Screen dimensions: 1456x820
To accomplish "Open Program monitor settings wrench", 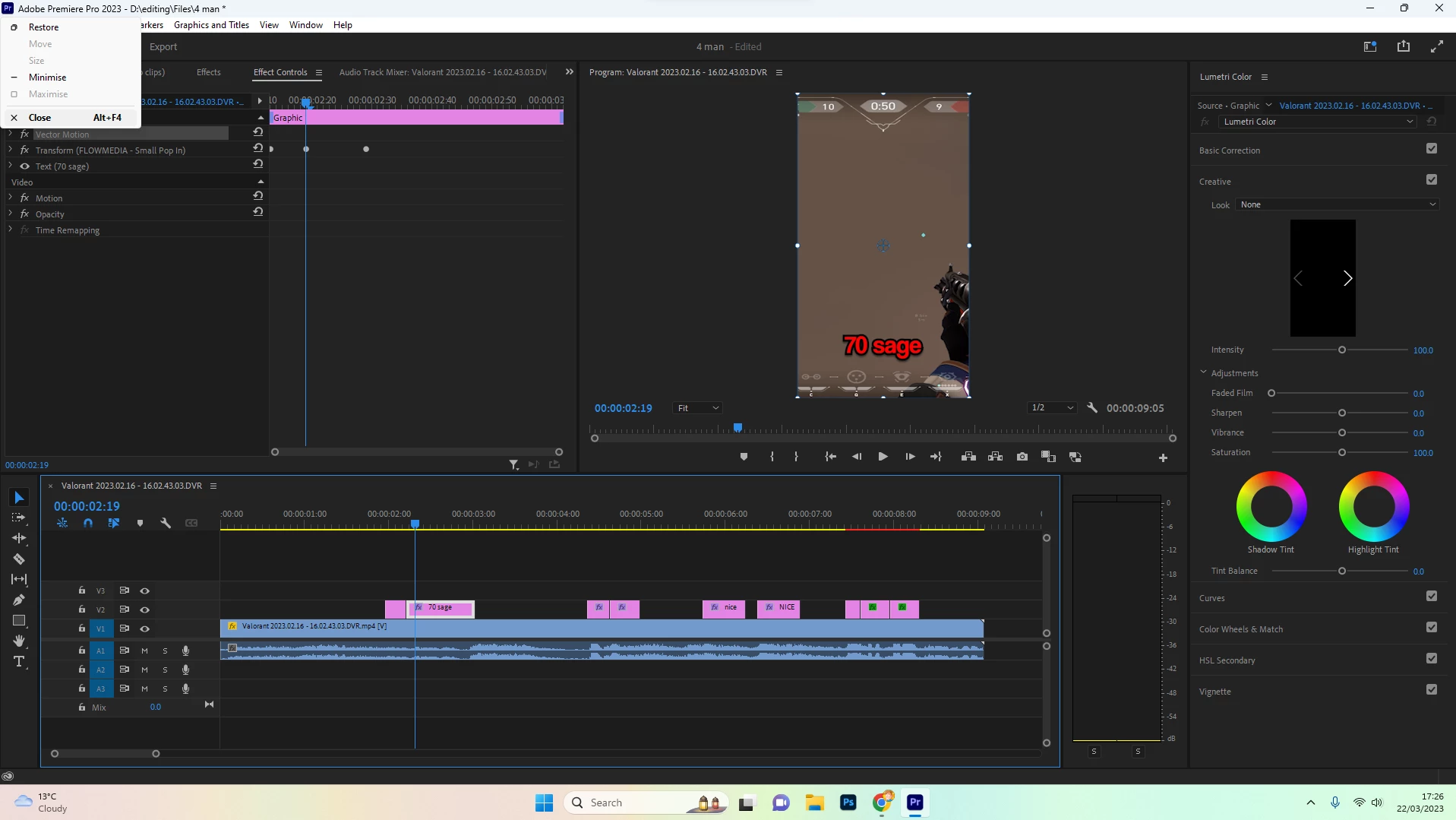I will (x=1092, y=408).
